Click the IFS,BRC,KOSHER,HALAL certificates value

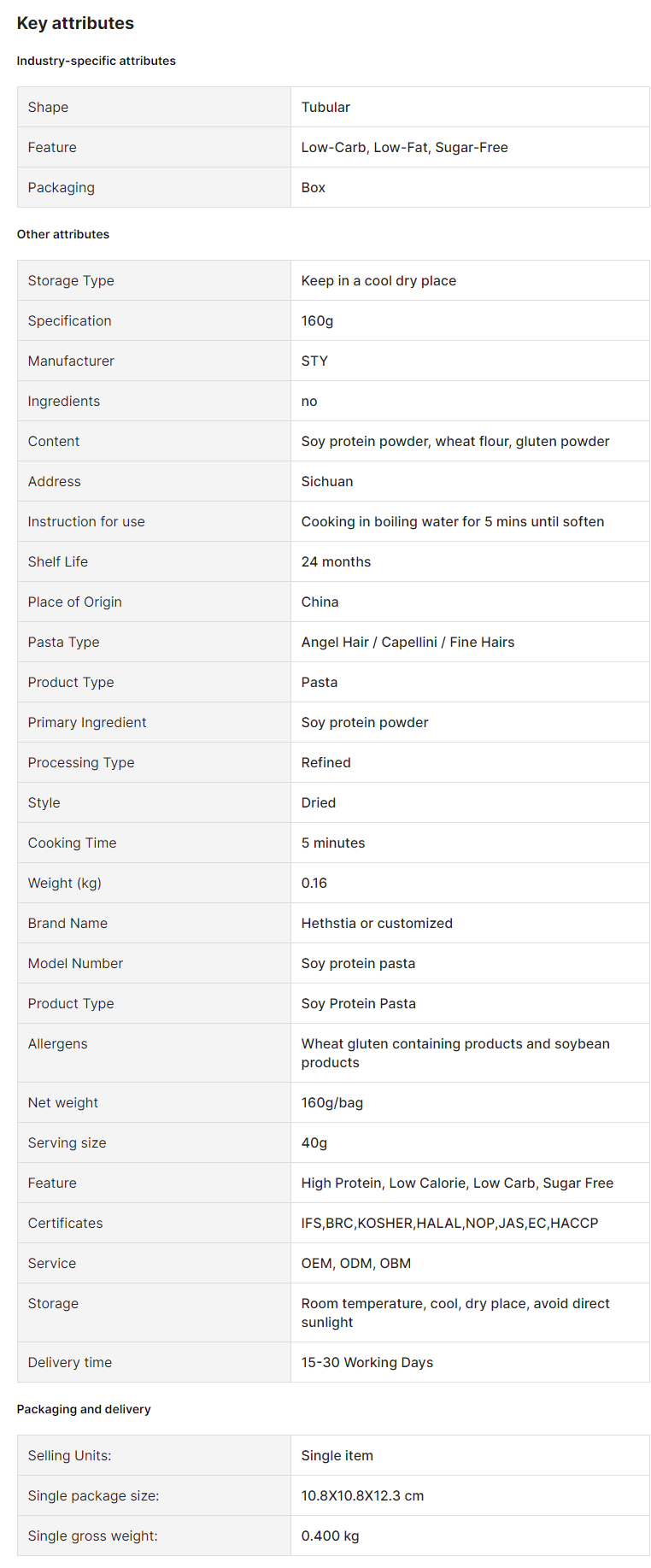[x=449, y=1223]
